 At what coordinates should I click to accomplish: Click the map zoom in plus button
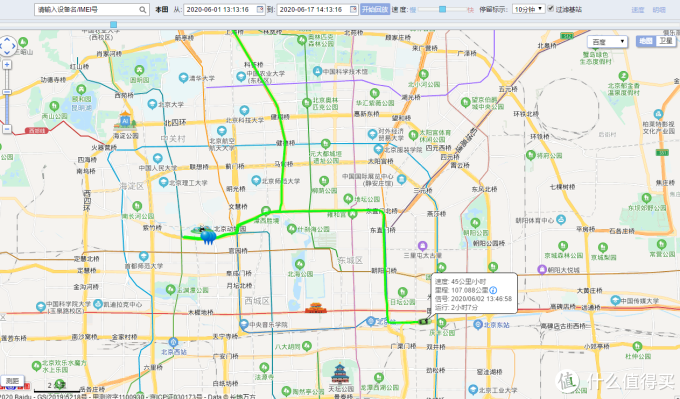click(x=7, y=65)
